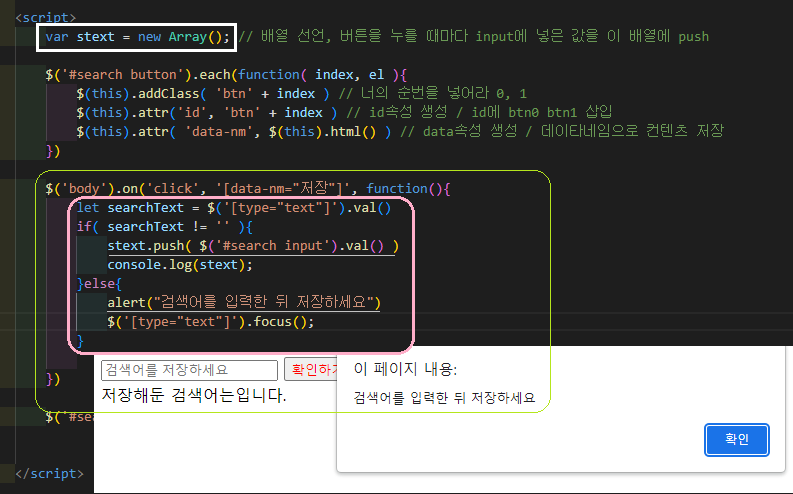Click the if( searchText != '' ){ line

(164, 227)
